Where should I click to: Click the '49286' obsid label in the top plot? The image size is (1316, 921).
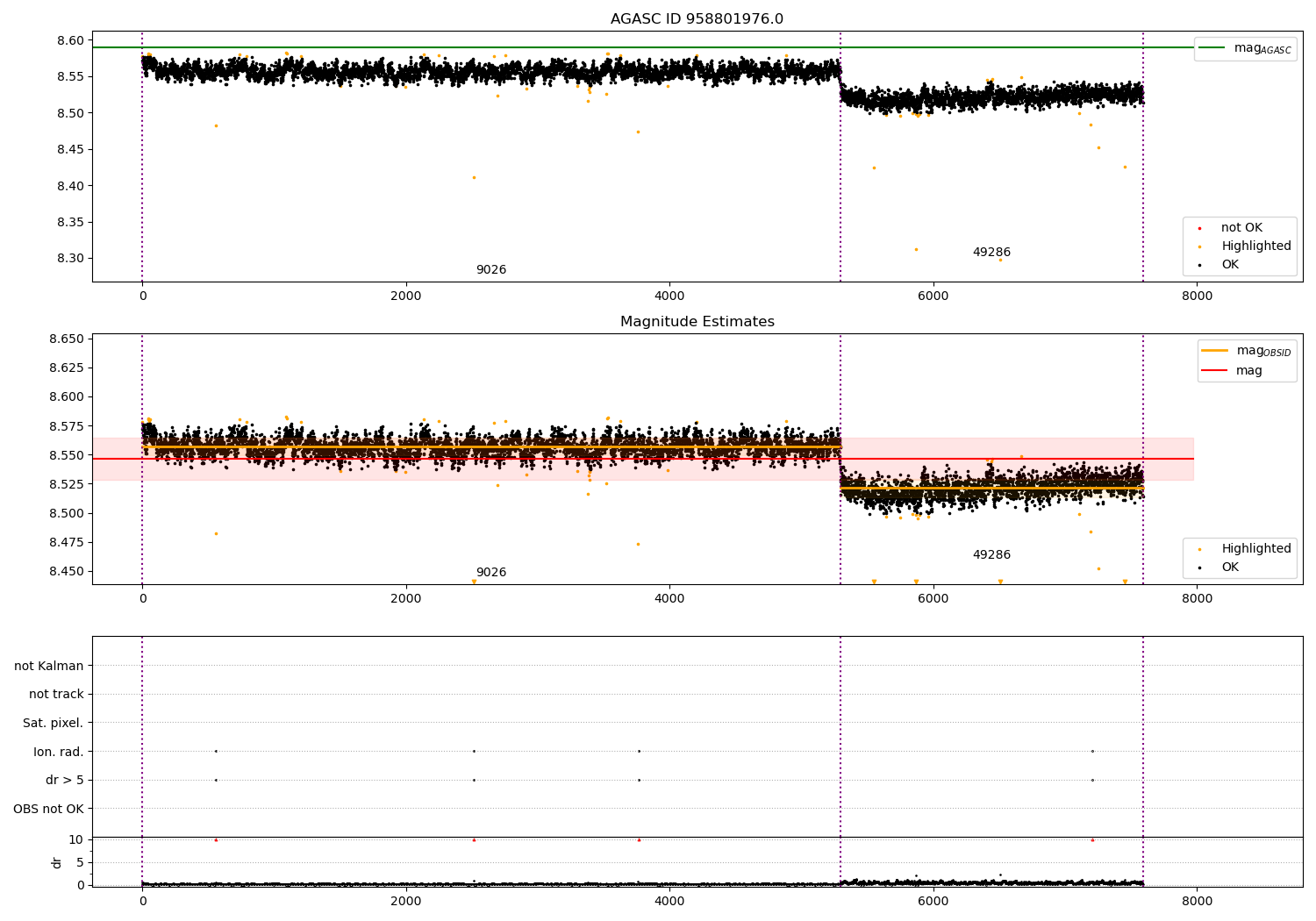(991, 253)
